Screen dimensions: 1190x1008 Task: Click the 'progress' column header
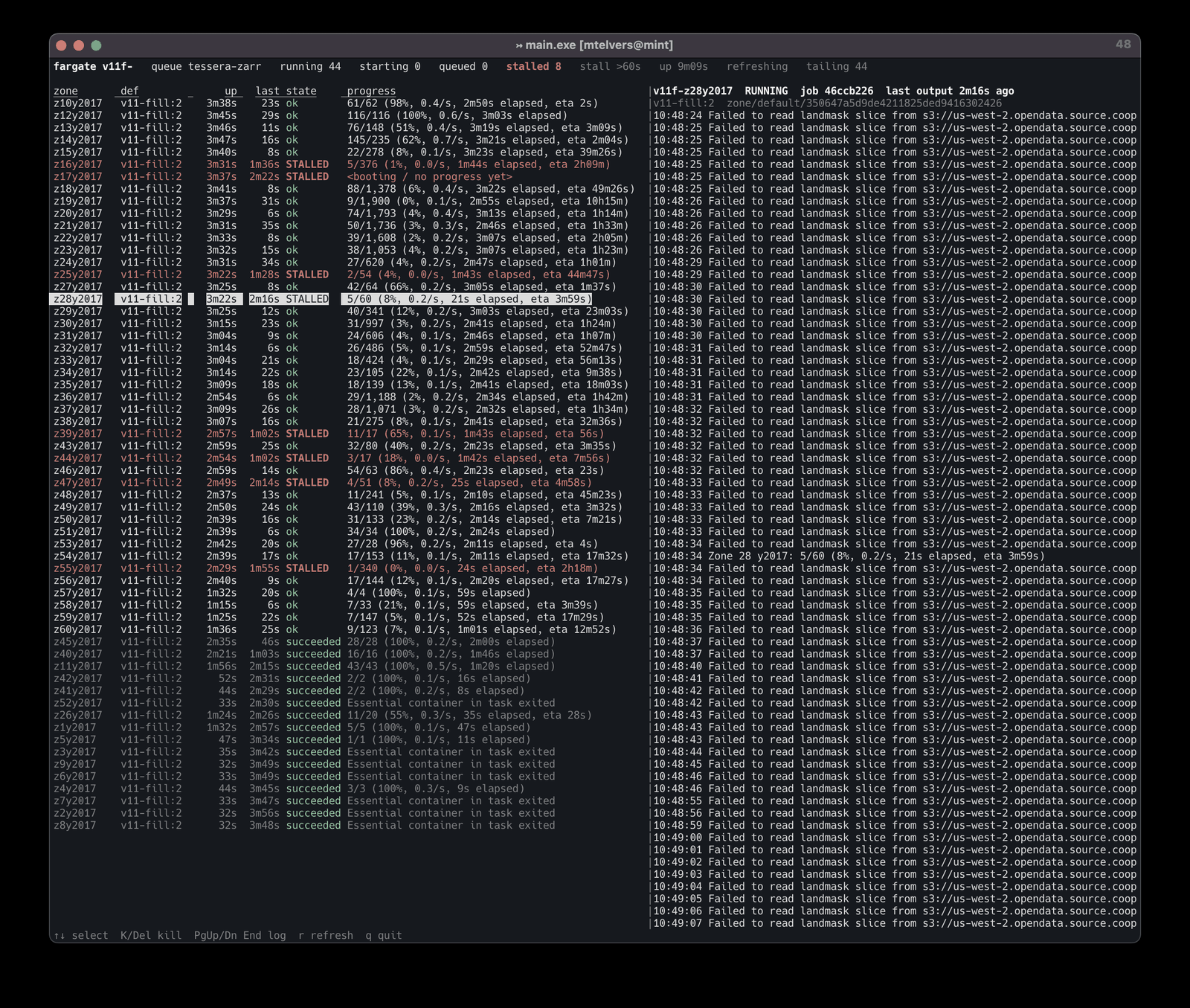(x=371, y=91)
